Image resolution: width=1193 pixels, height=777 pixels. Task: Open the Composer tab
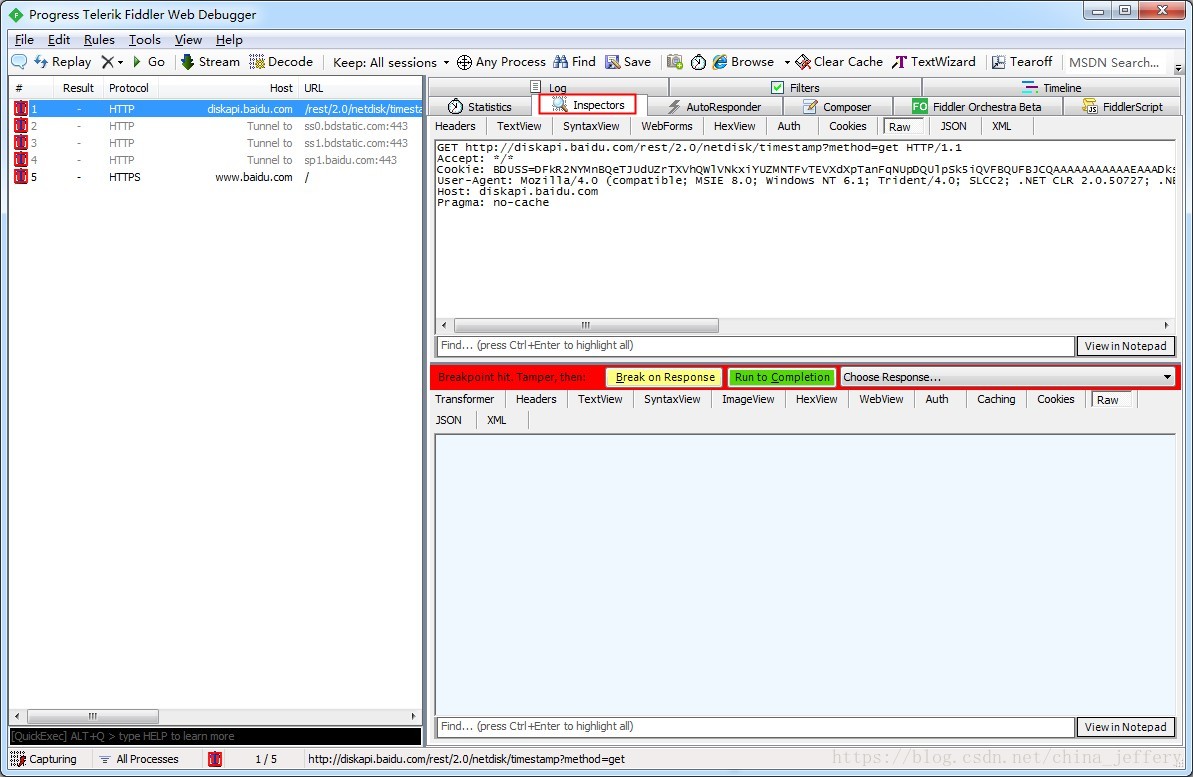click(837, 107)
